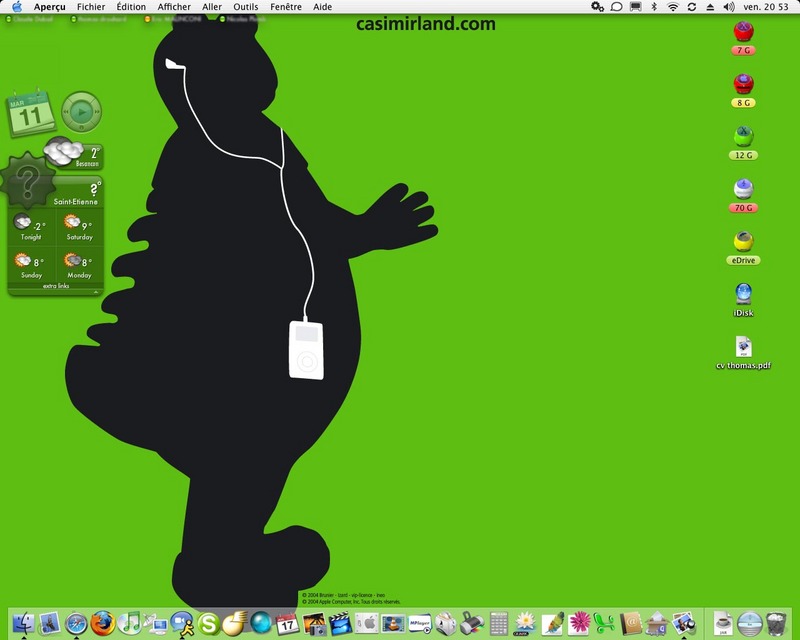Image resolution: width=800 pixels, height=640 pixels.
Task: Skip to next track on music widget
Action: coord(97,112)
